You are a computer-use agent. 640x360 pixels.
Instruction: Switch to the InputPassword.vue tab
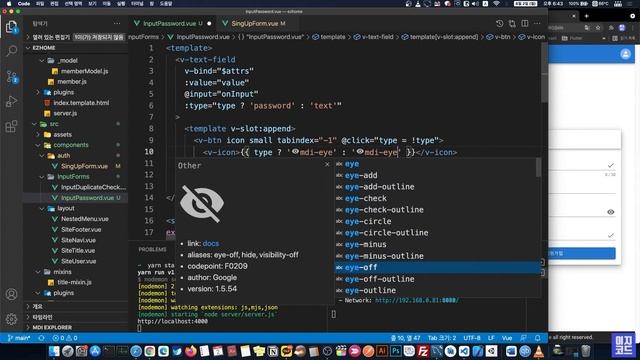[x=172, y=24]
